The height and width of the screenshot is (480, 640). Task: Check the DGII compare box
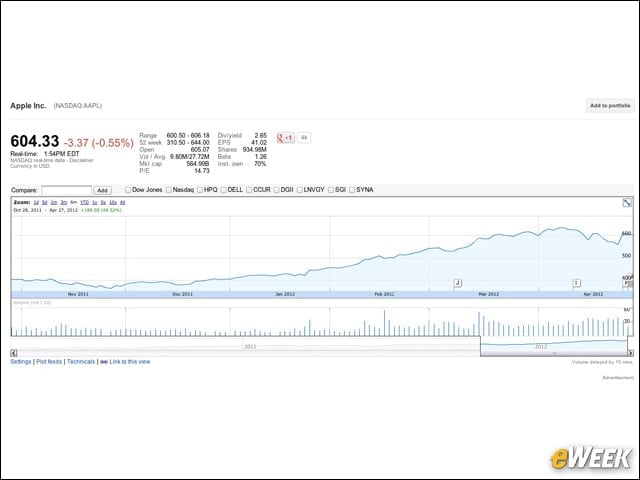pos(276,190)
